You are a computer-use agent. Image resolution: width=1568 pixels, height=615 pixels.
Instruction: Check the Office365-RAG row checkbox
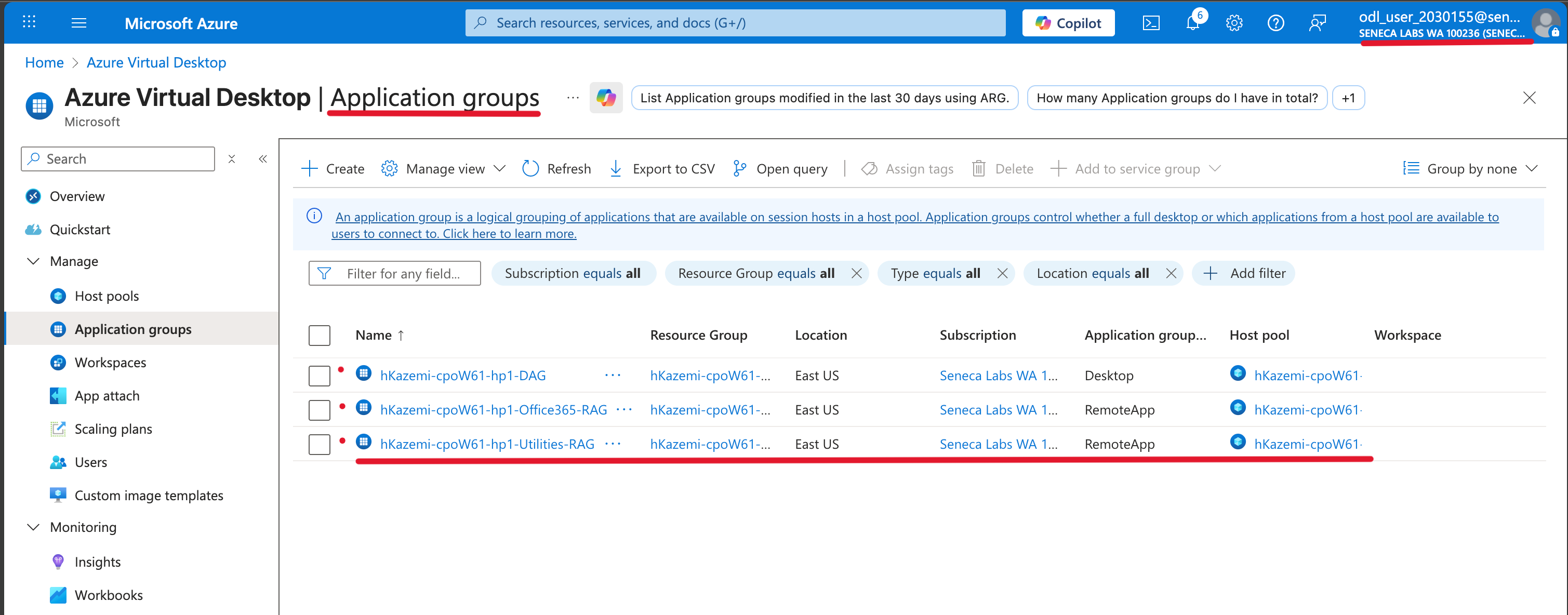[x=319, y=409]
